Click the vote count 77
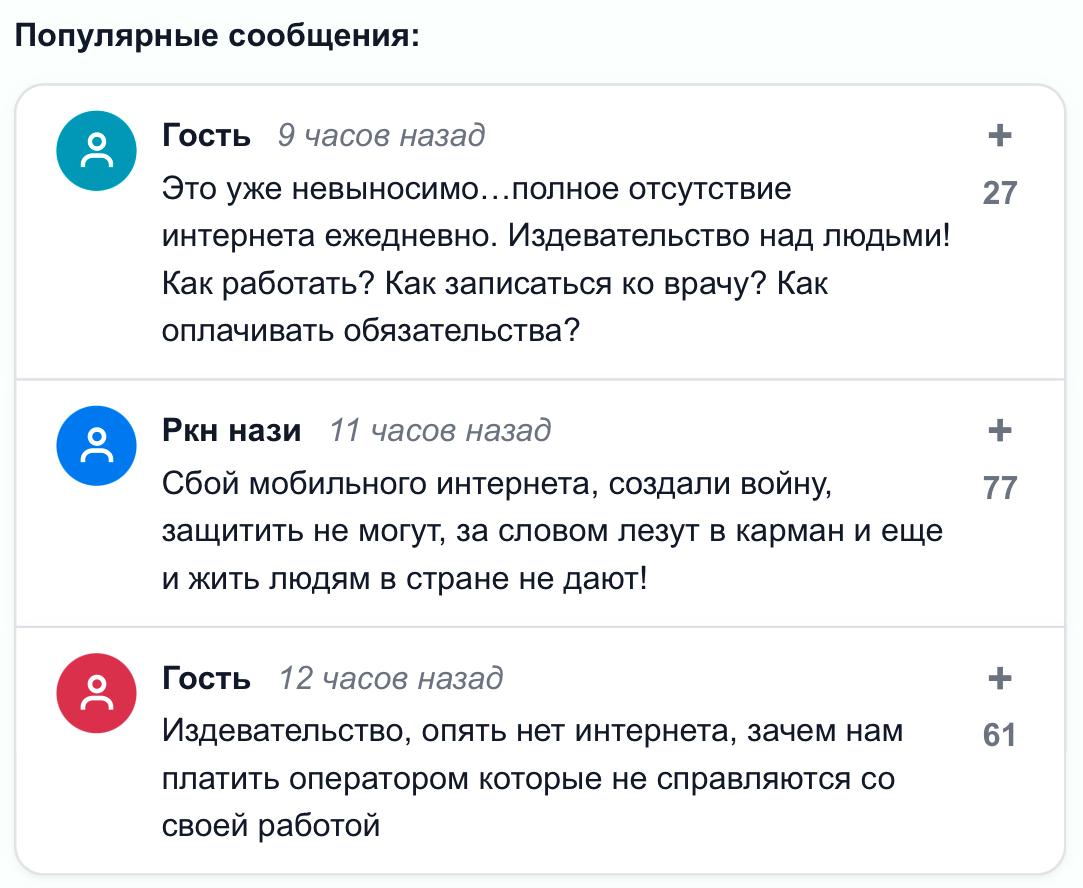Screen dimensions: 1083x888 tap(999, 488)
